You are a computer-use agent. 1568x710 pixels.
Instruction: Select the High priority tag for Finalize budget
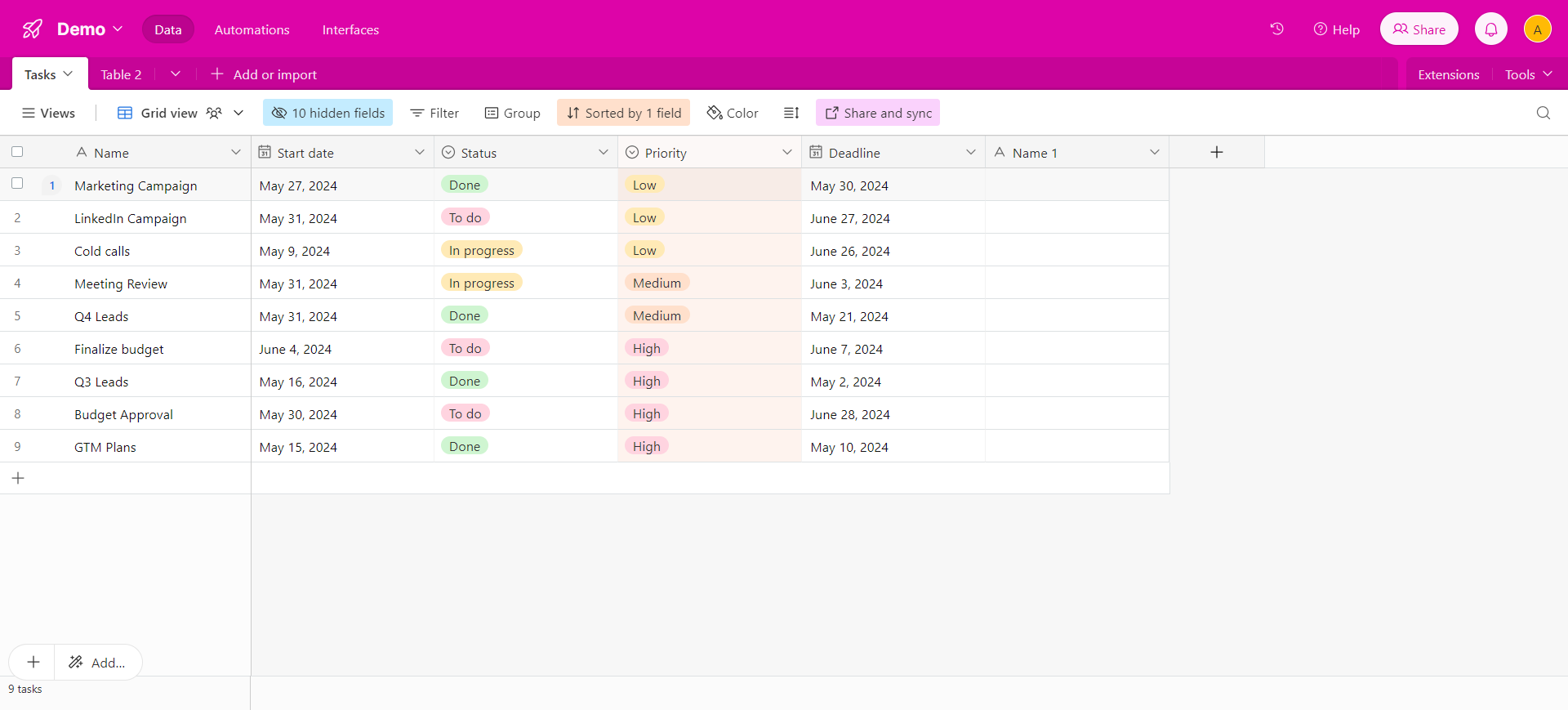click(x=647, y=348)
